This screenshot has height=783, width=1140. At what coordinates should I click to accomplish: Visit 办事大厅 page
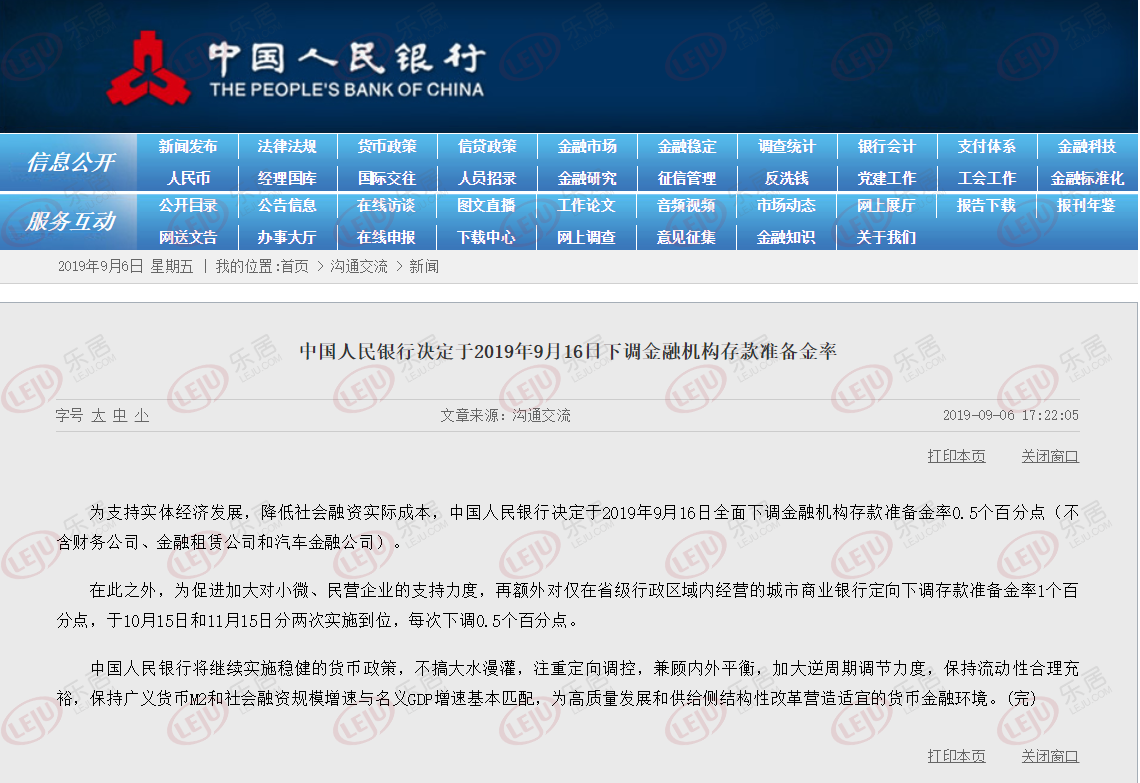tap(287, 237)
